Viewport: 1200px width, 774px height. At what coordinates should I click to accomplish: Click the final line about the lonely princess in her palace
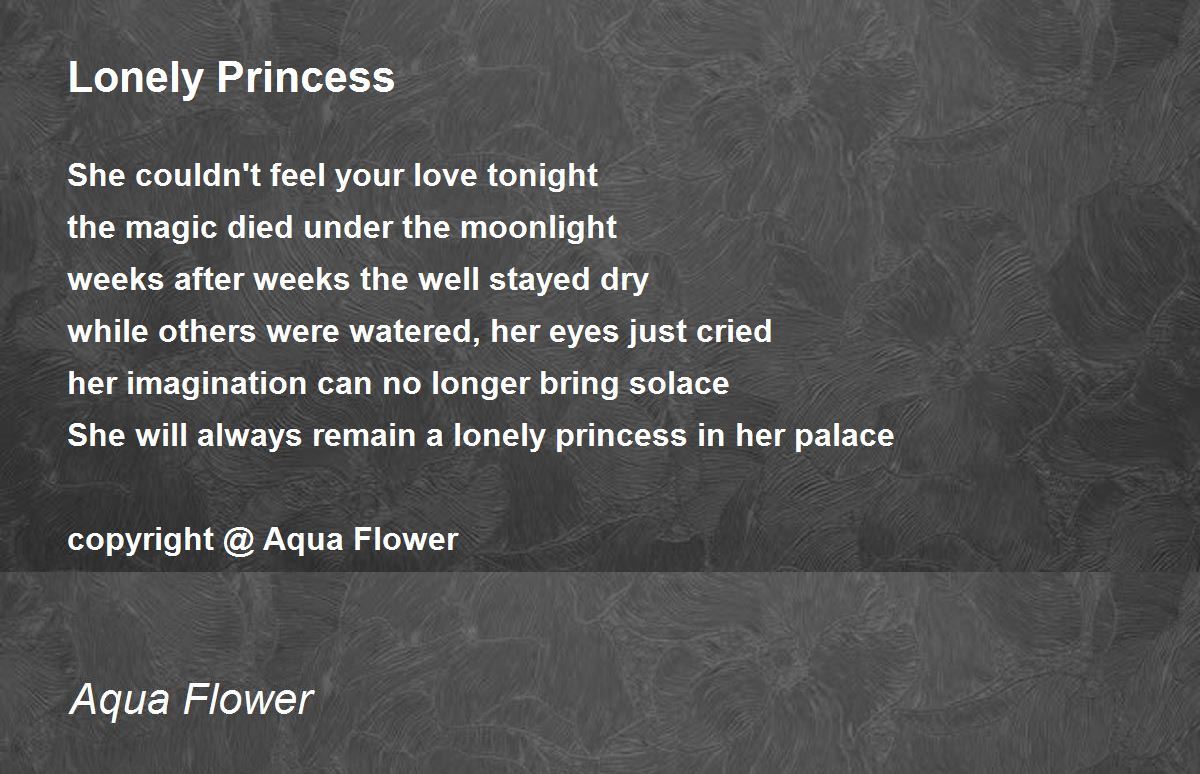[x=481, y=436]
